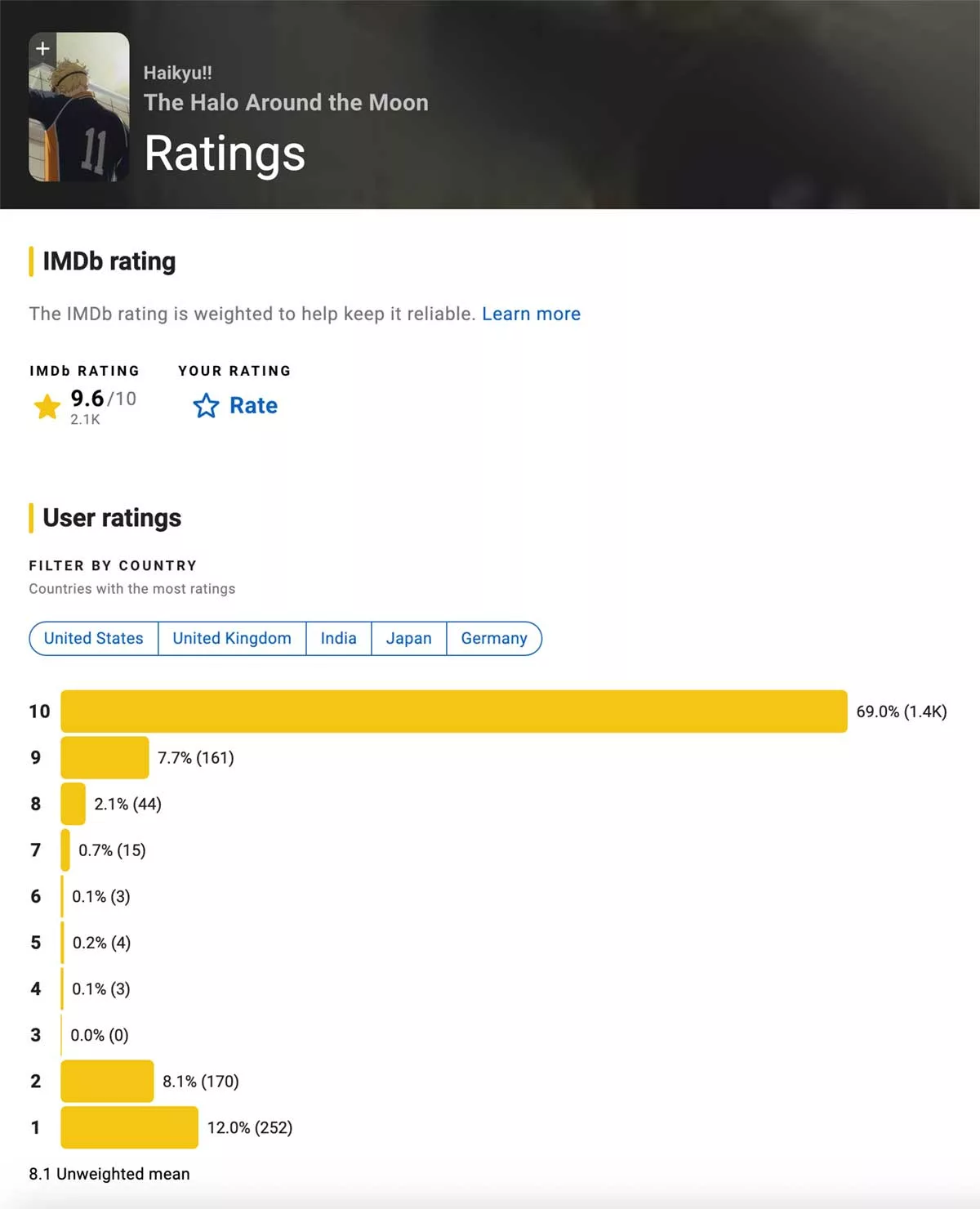Viewport: 980px width, 1209px height.
Task: Click the 9-star rating bar
Action: (x=105, y=757)
